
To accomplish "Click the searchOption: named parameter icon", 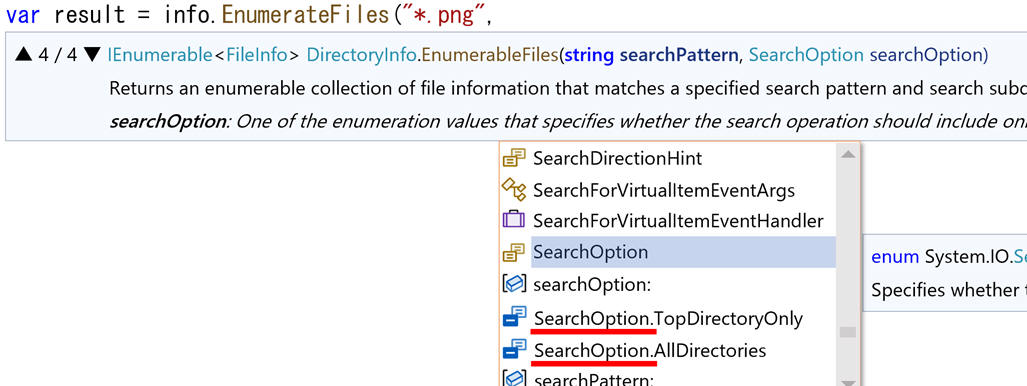I will (514, 284).
